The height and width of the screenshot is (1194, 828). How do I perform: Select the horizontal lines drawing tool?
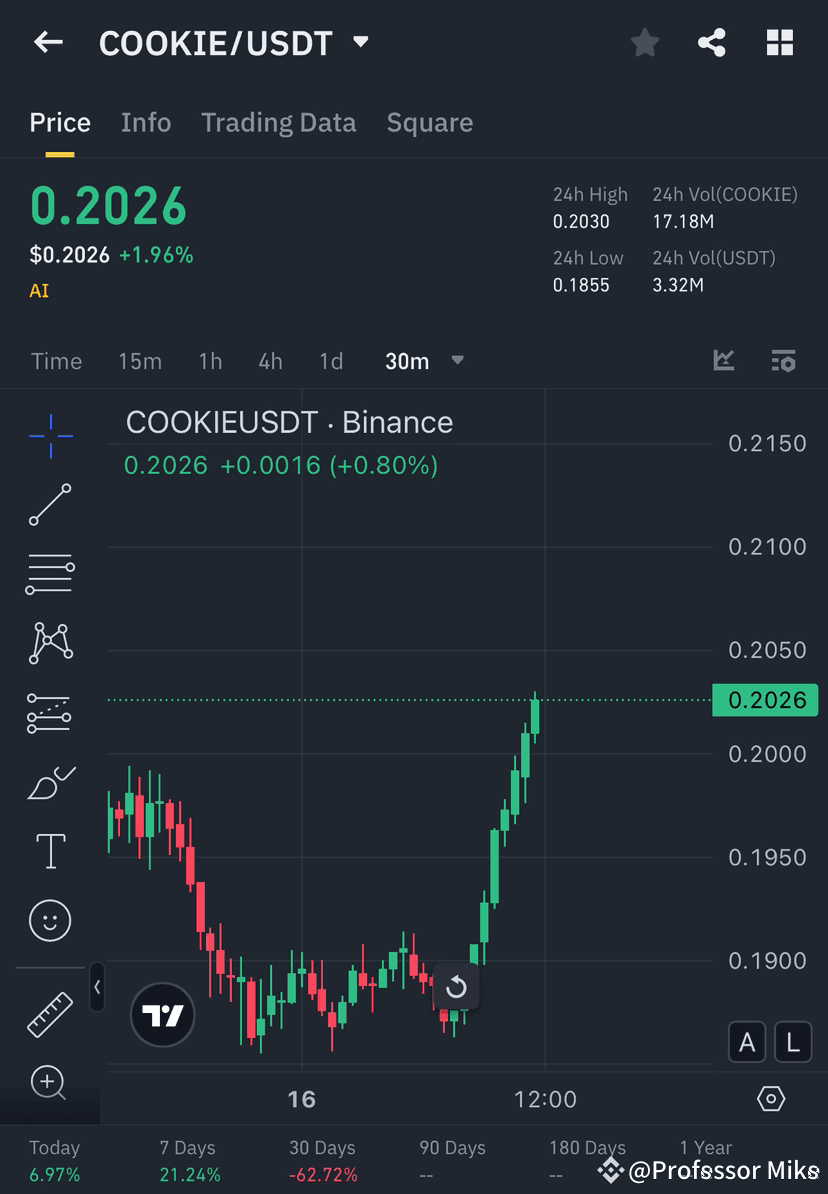click(50, 574)
